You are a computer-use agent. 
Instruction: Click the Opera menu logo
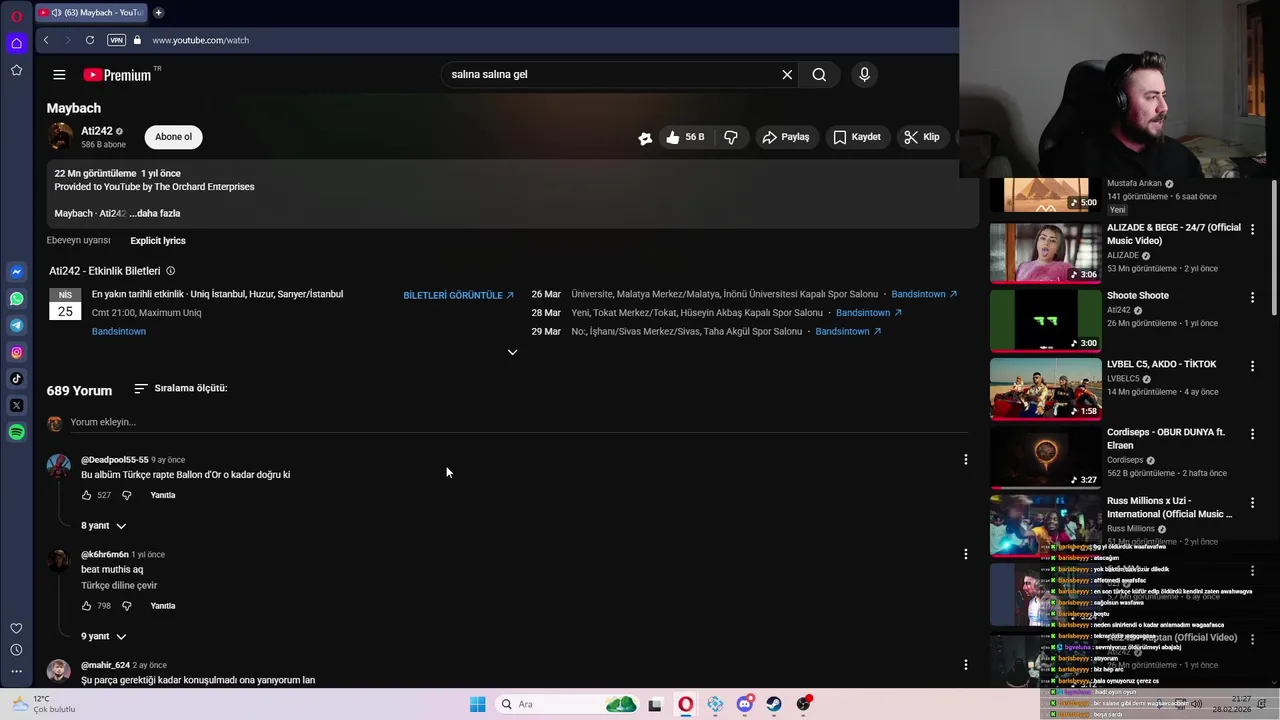(16, 16)
